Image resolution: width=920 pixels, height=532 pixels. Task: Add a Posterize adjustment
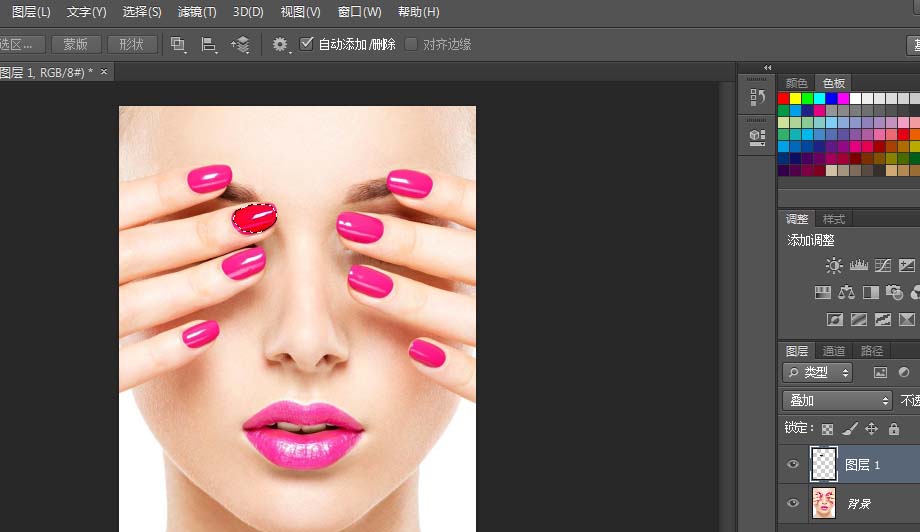click(x=859, y=319)
